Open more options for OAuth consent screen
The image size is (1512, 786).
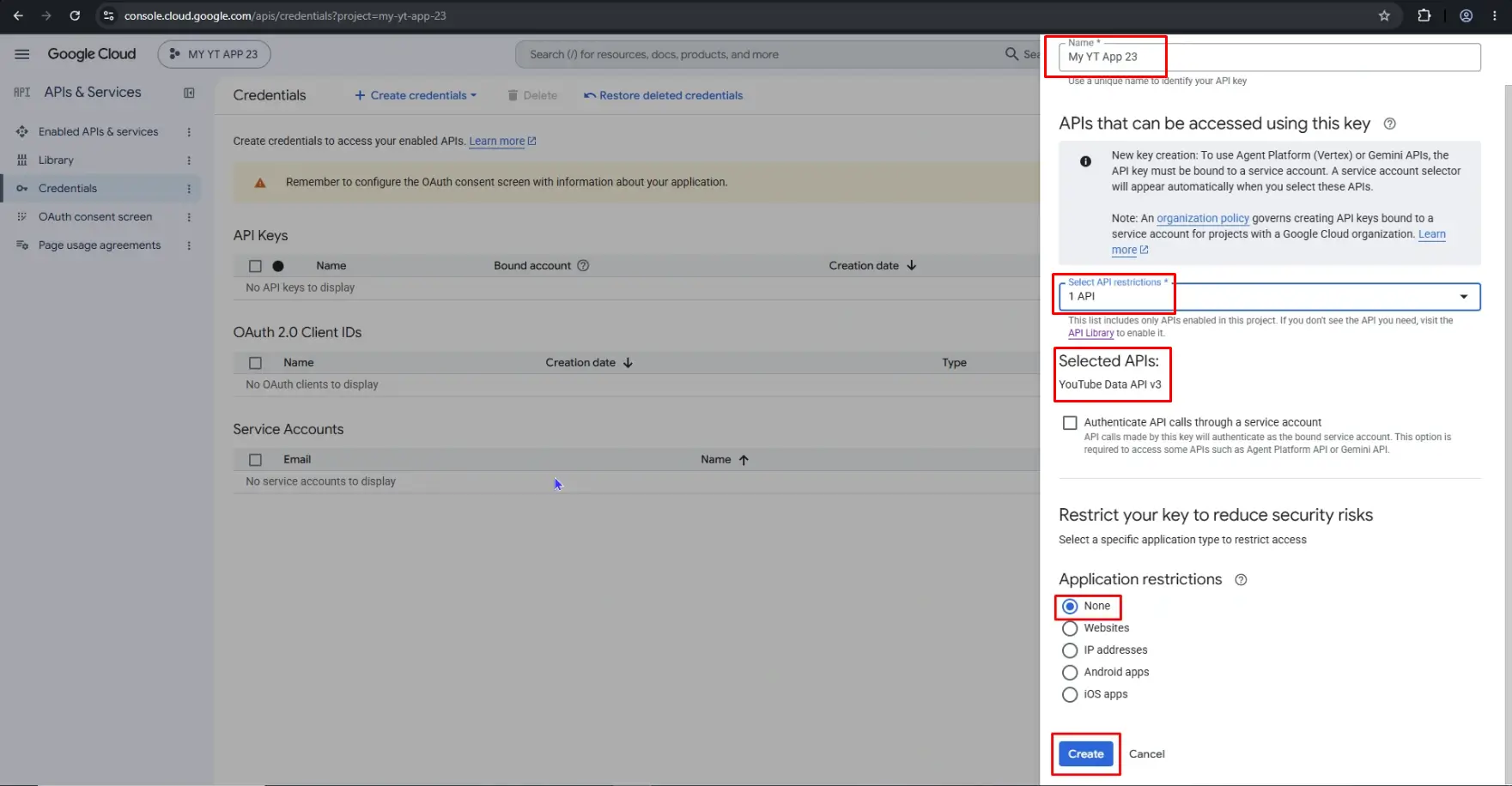(189, 217)
